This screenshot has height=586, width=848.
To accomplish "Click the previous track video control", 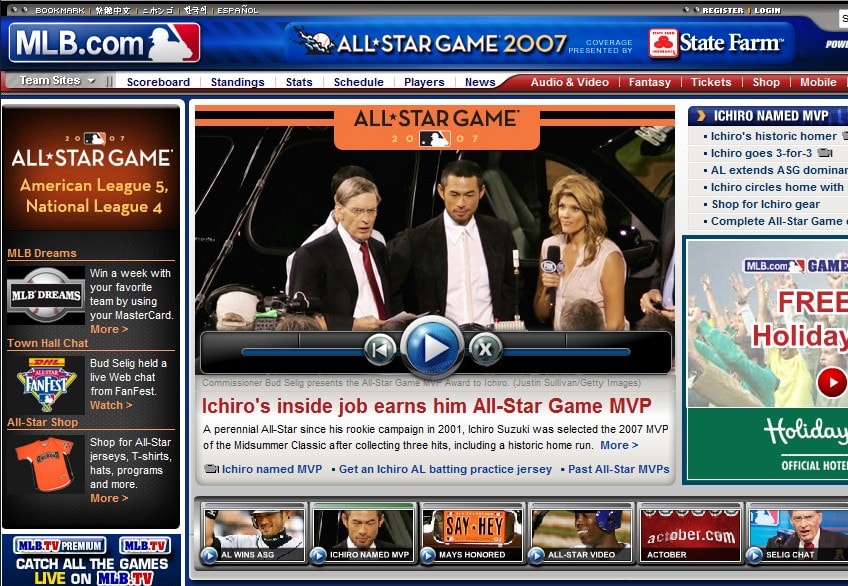I will point(380,349).
